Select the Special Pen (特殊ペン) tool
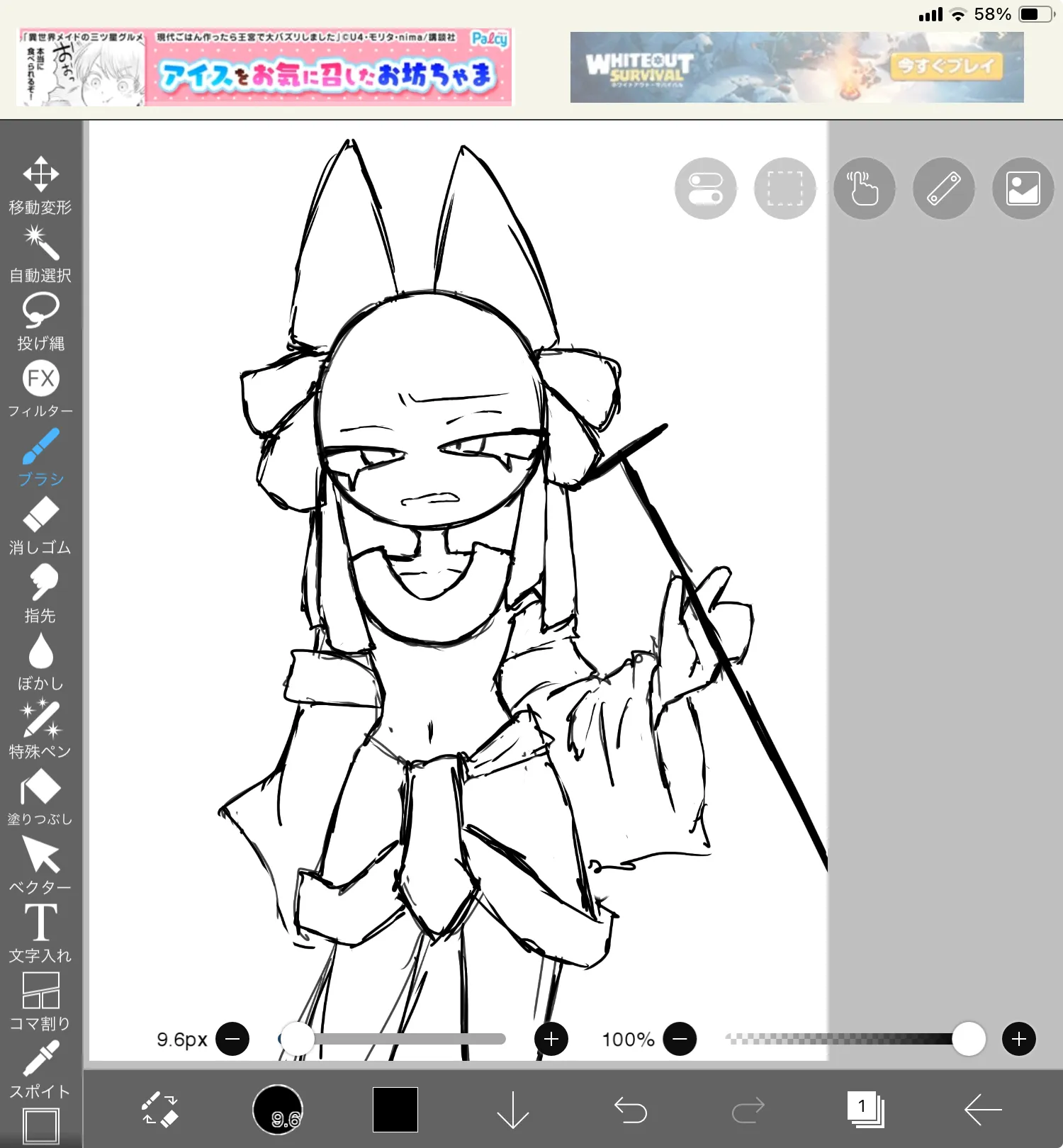The image size is (1063, 1148). (40, 729)
